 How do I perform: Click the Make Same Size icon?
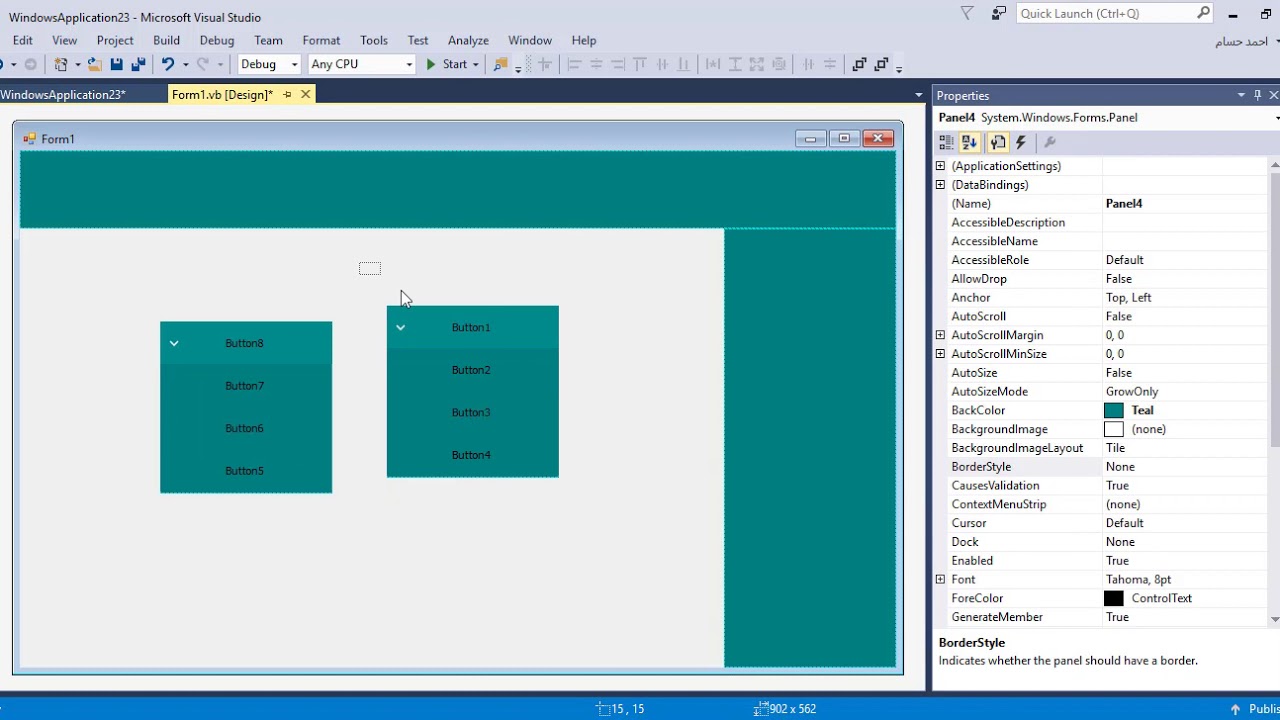point(757,64)
